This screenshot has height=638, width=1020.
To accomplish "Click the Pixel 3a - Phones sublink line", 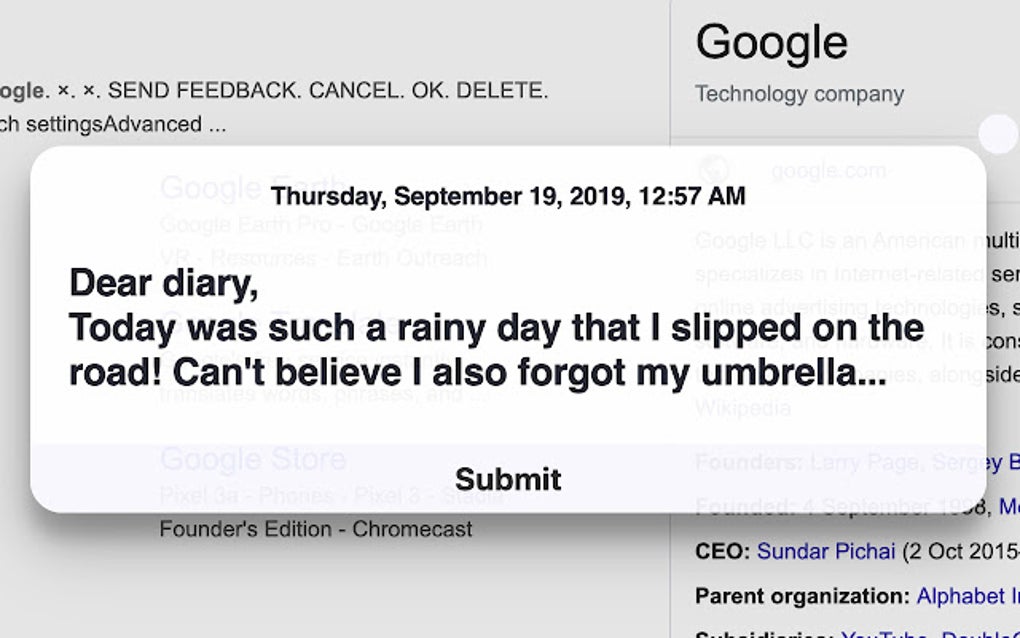I will pos(330,495).
